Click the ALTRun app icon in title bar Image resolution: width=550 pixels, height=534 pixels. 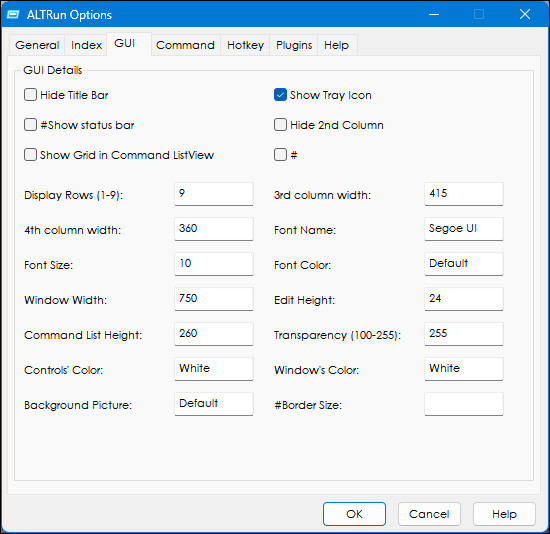[x=13, y=15]
